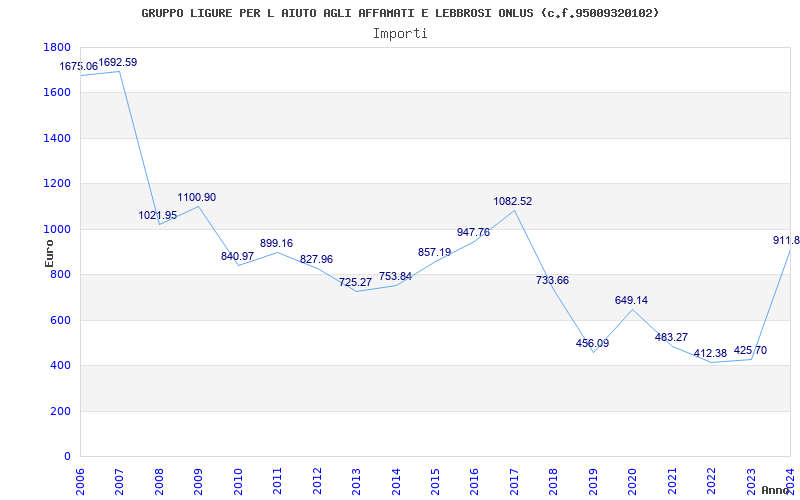This screenshot has width=800, height=500.
Task: Click the 827.96 value label
Action: click(316, 259)
